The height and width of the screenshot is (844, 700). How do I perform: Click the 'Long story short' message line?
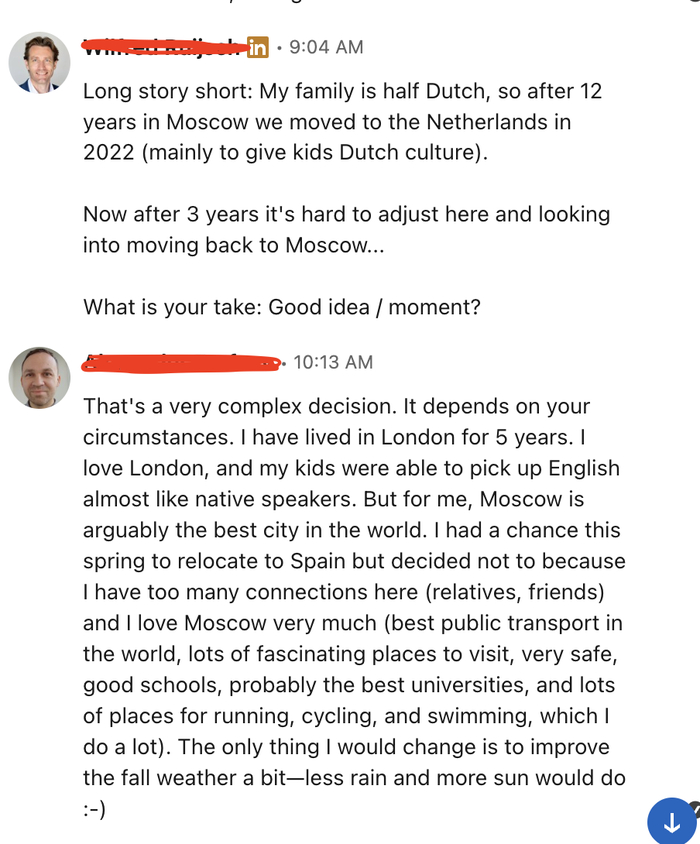[342, 92]
